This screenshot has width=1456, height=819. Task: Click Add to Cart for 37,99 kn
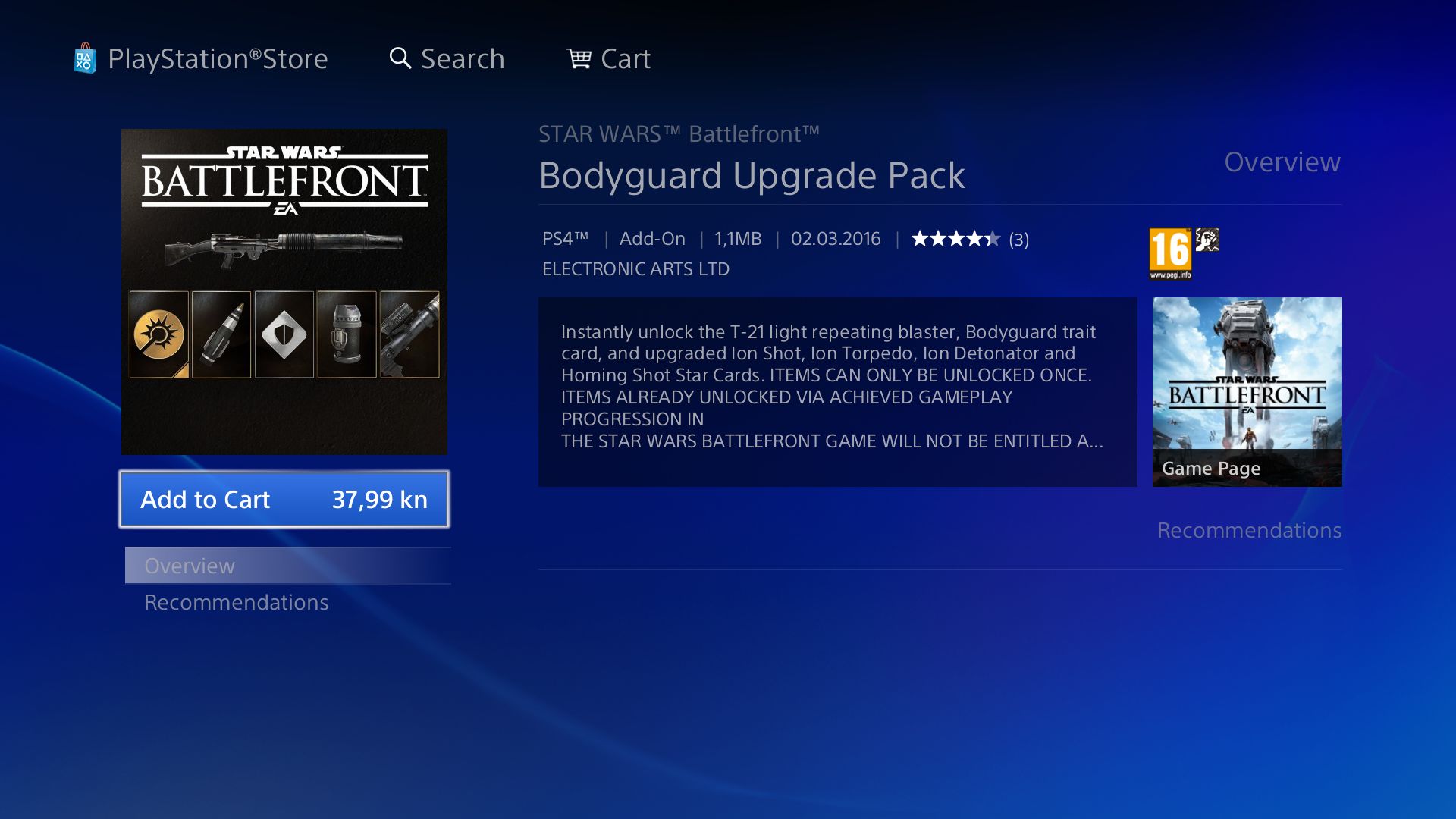284,499
